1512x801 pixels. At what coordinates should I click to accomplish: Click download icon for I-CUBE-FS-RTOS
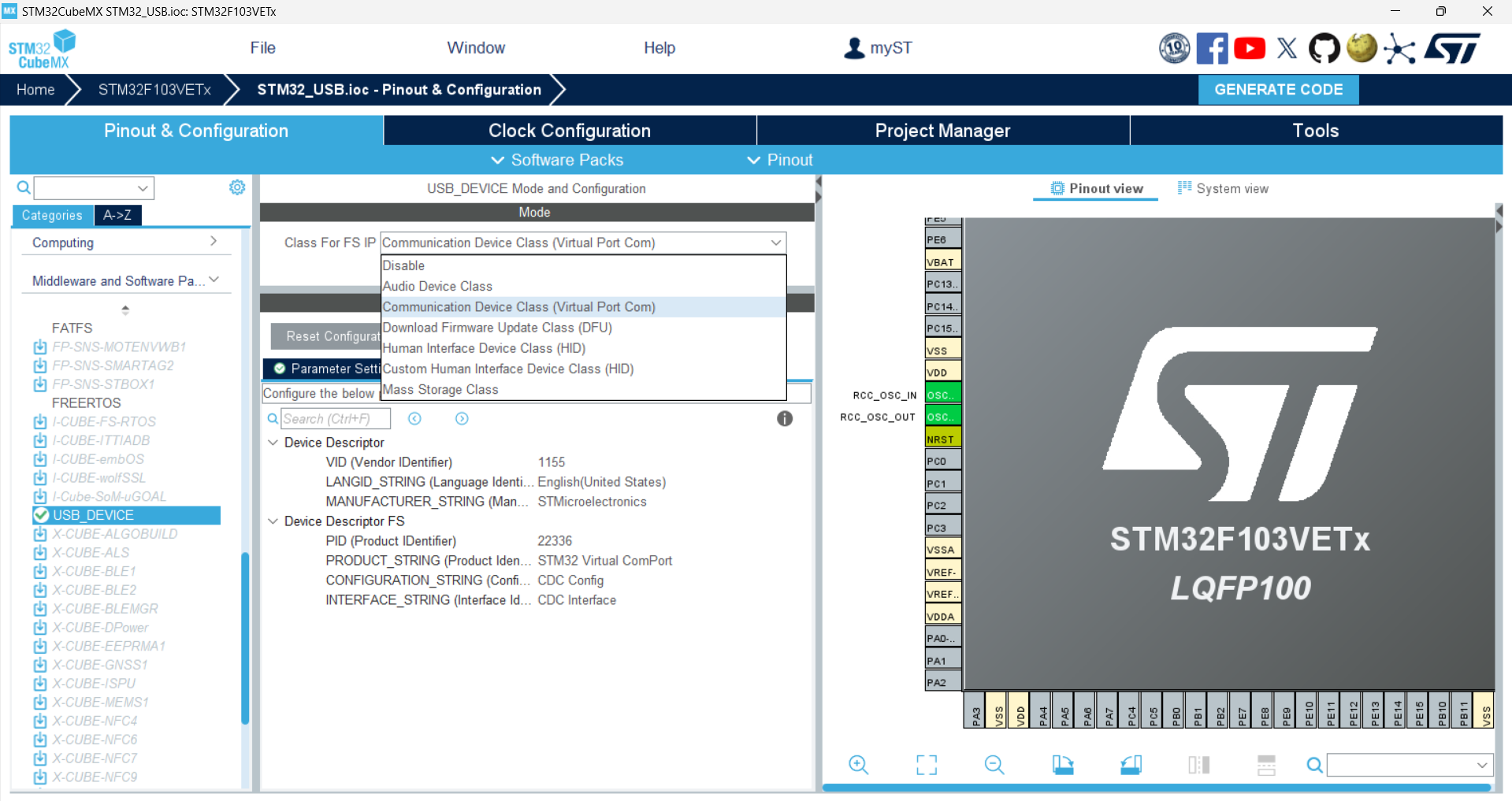coord(40,421)
